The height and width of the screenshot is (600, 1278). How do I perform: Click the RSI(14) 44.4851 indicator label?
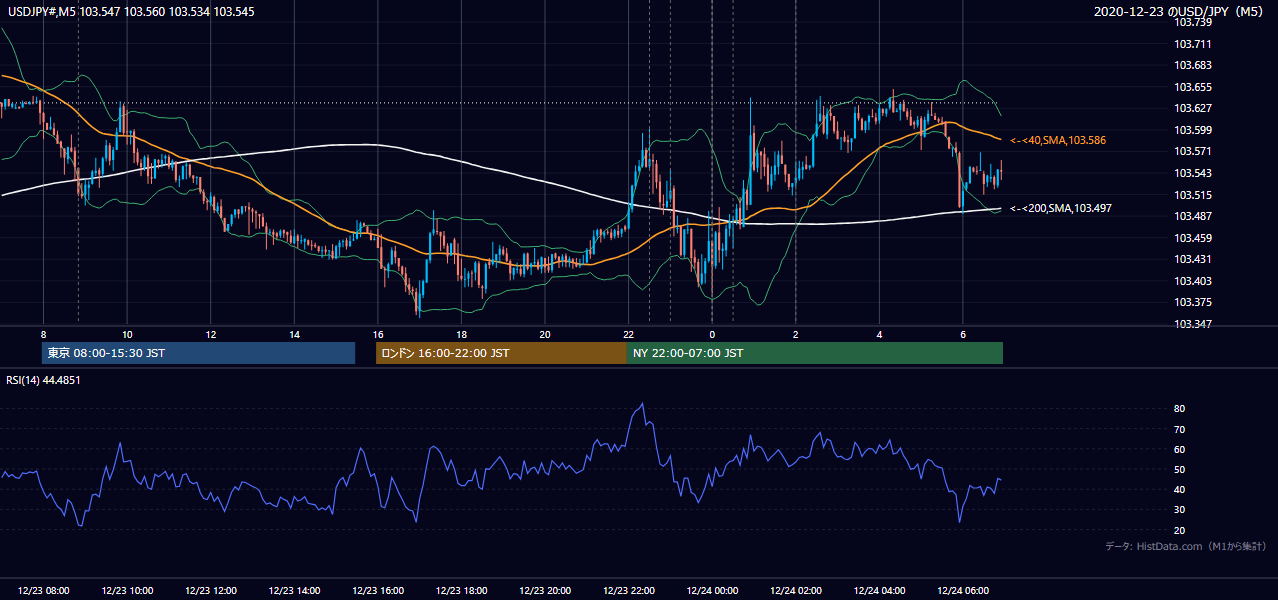coord(43,380)
